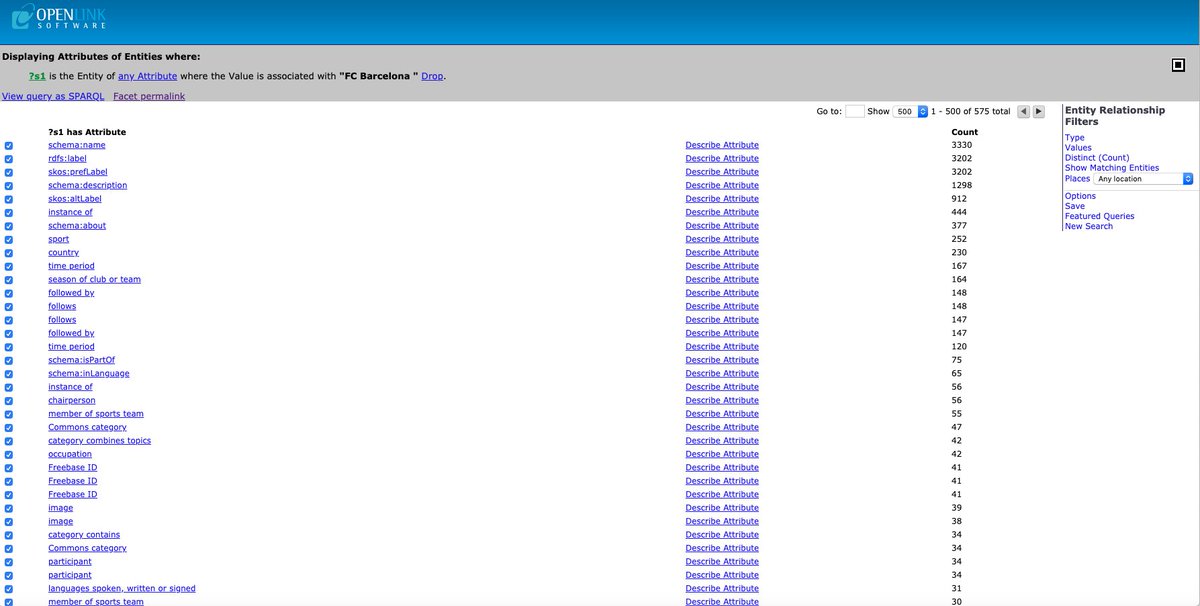Screen dimensions: 1200x606
Task: Open the chairperson attribute link
Action: [x=72, y=400]
